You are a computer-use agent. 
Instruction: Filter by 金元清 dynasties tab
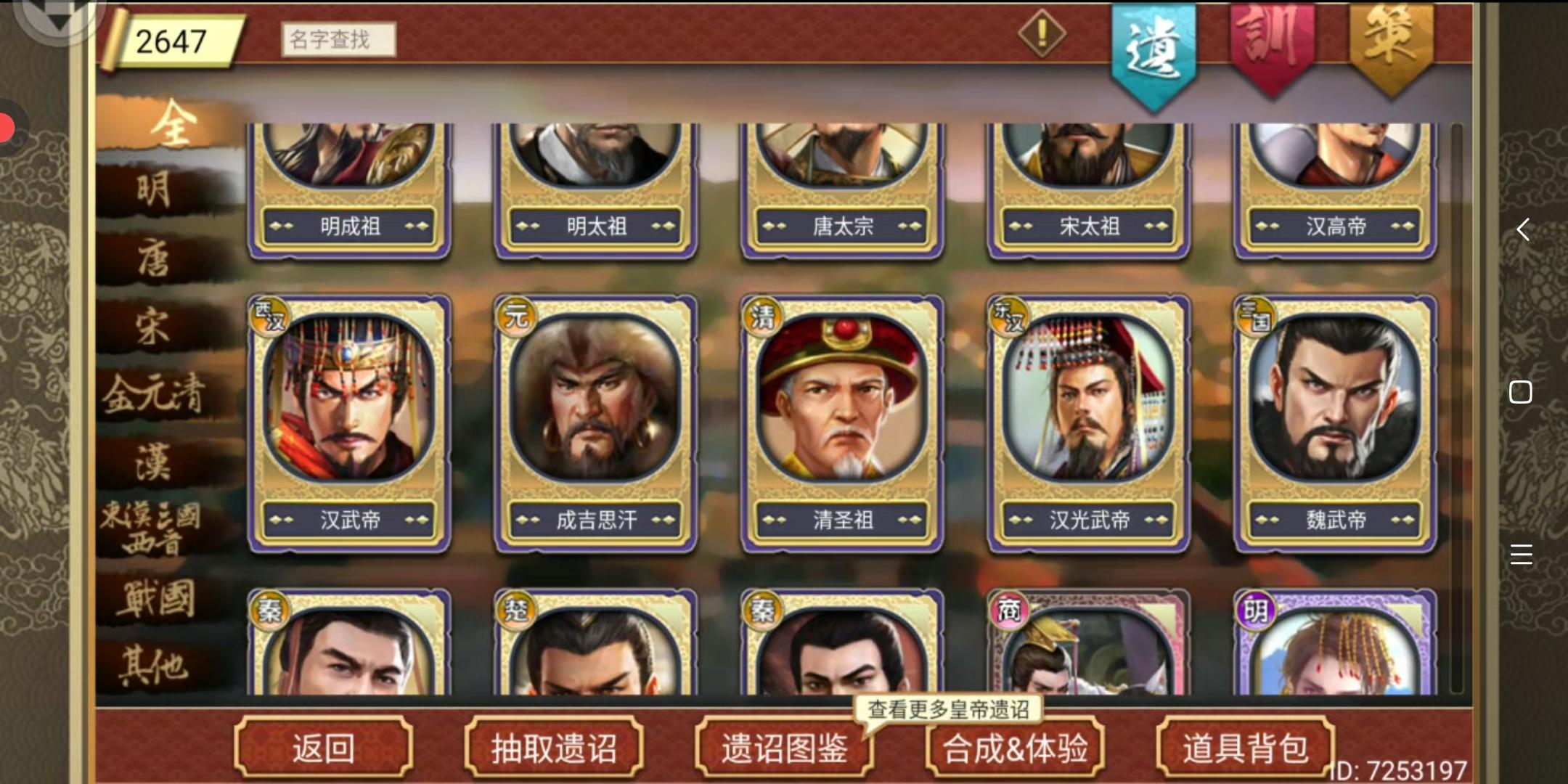155,394
